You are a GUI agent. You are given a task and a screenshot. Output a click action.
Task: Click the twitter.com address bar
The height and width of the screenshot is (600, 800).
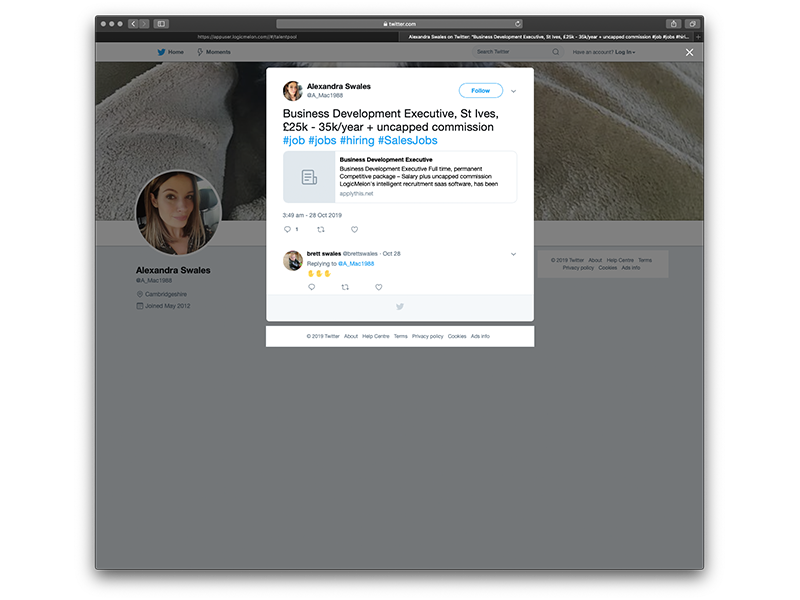(399, 23)
